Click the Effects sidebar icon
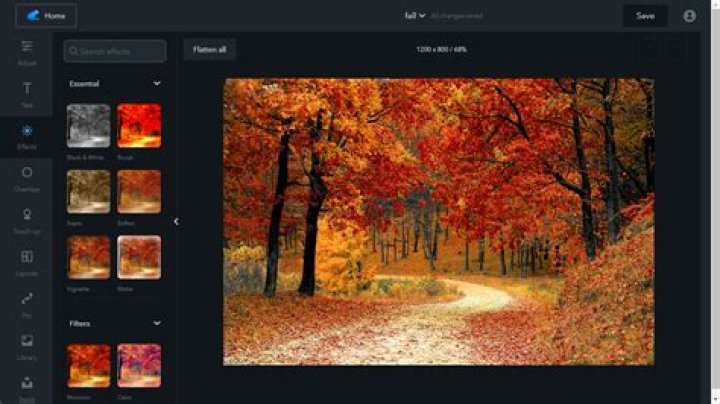 tap(26, 136)
